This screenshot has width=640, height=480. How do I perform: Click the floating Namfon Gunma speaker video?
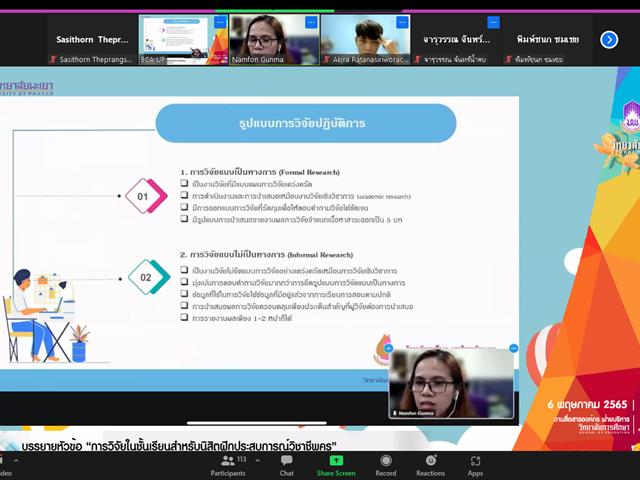pyautogui.click(x=451, y=384)
